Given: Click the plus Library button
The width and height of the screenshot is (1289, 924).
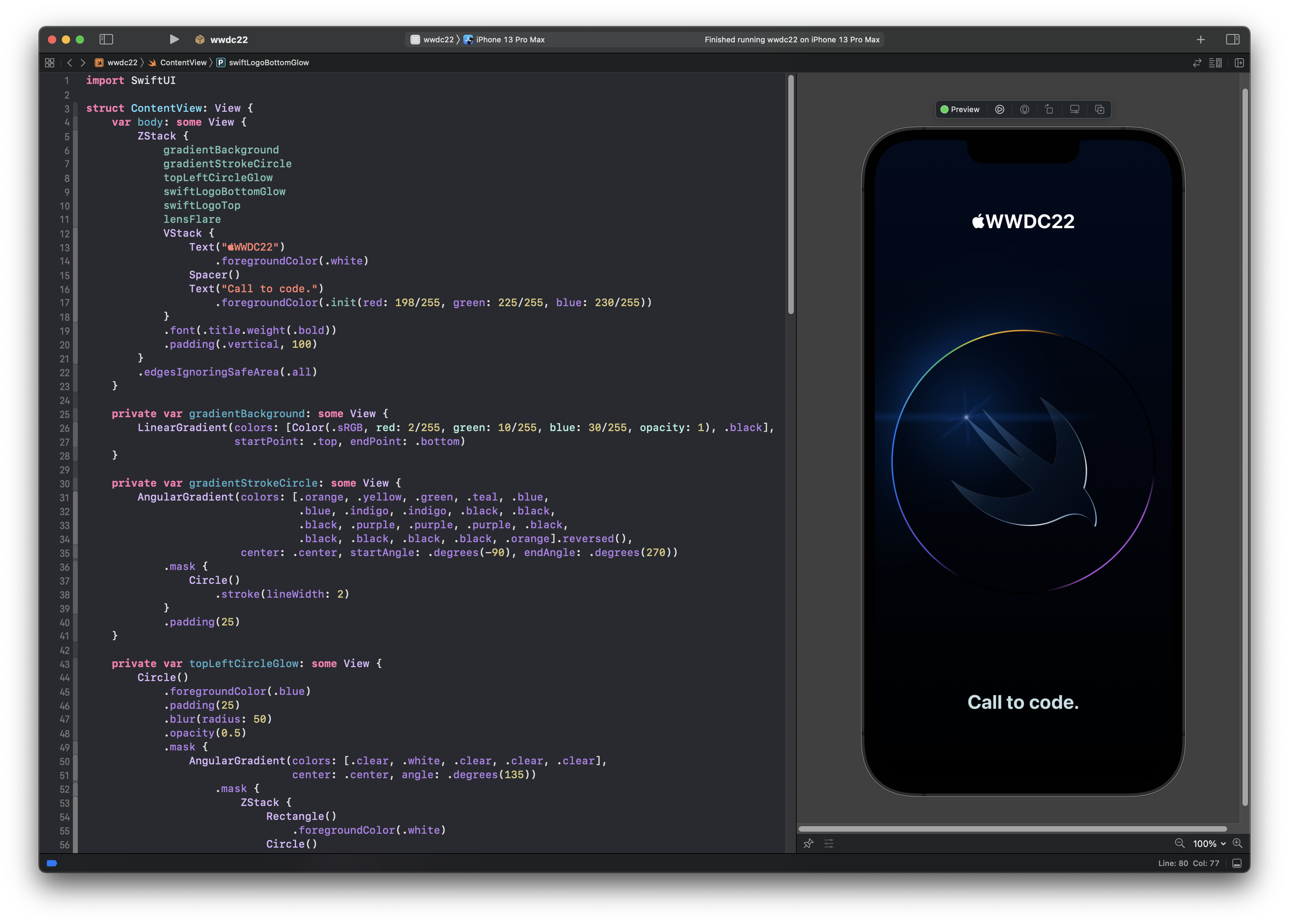Looking at the screenshot, I should 1200,39.
